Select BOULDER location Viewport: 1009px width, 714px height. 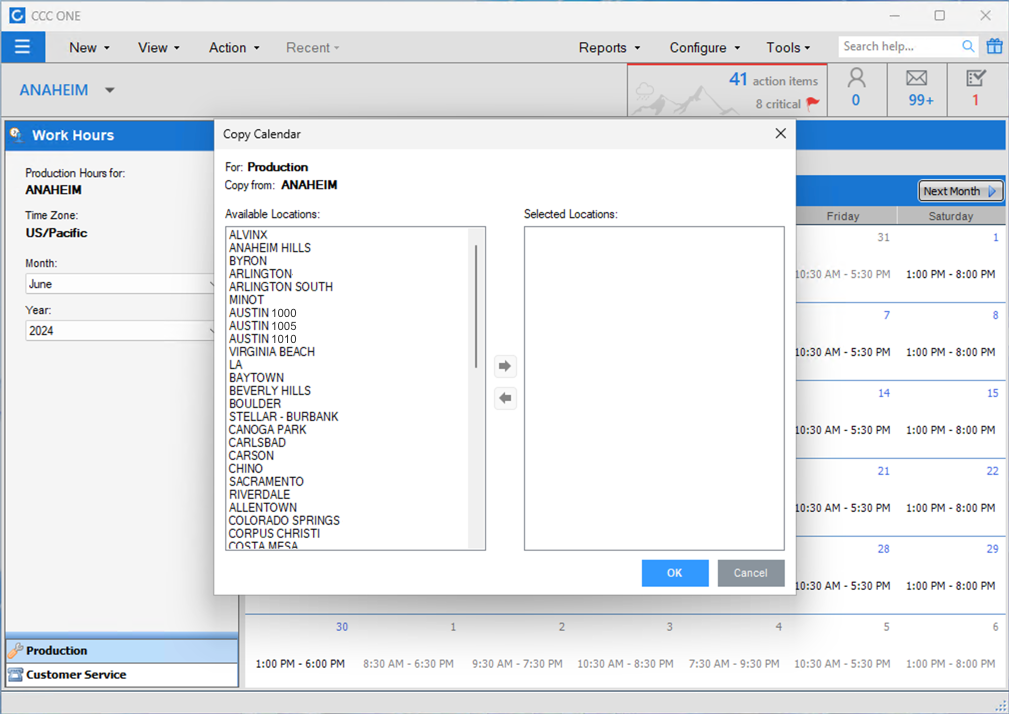click(255, 403)
